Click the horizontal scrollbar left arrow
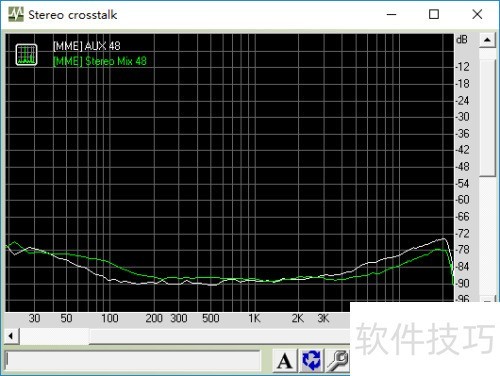 (11, 336)
